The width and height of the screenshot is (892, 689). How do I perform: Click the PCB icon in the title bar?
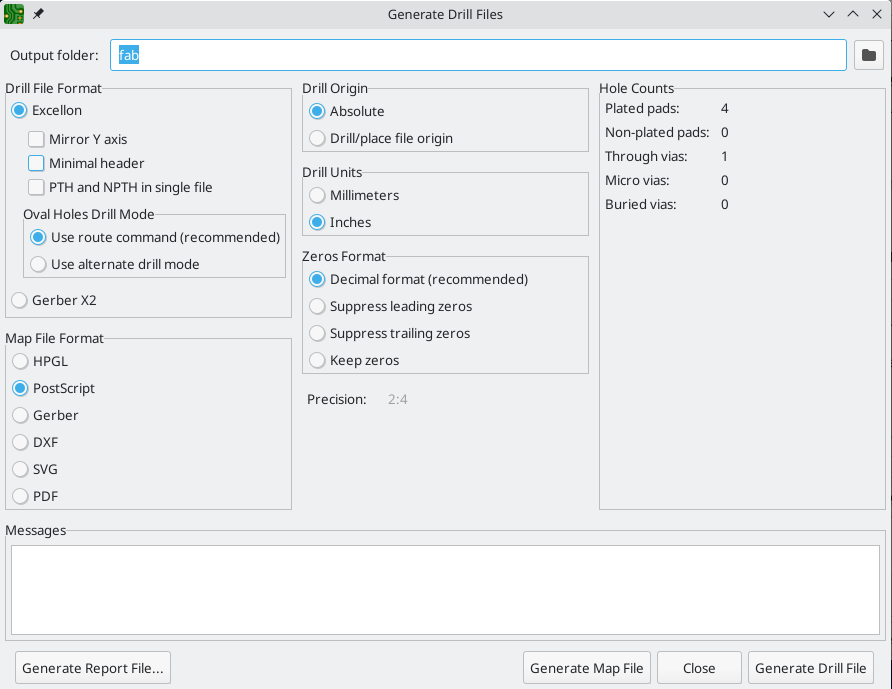click(x=14, y=14)
